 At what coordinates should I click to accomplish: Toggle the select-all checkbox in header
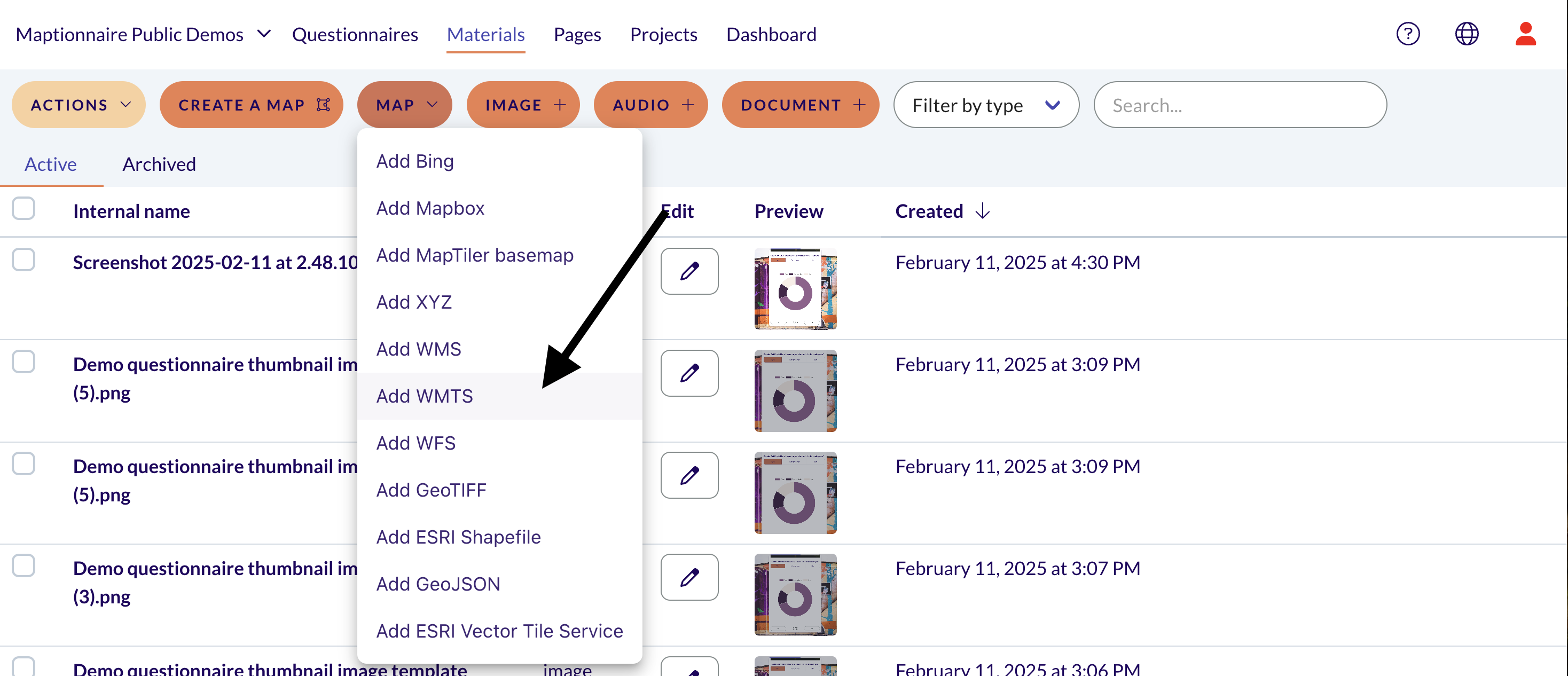tap(23, 209)
